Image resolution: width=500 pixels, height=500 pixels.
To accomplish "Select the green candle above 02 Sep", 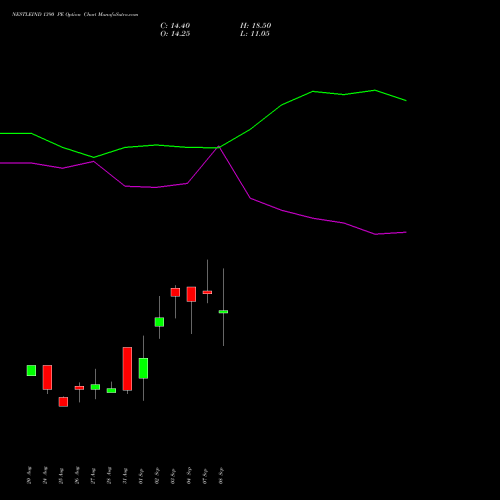I will click(159, 322).
